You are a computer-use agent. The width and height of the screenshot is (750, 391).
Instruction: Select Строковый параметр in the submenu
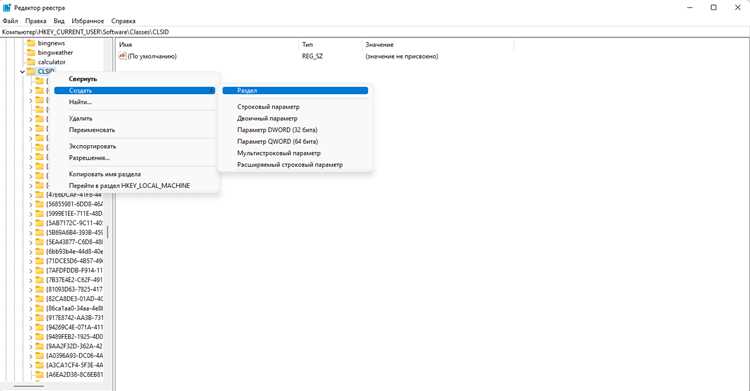click(295, 107)
